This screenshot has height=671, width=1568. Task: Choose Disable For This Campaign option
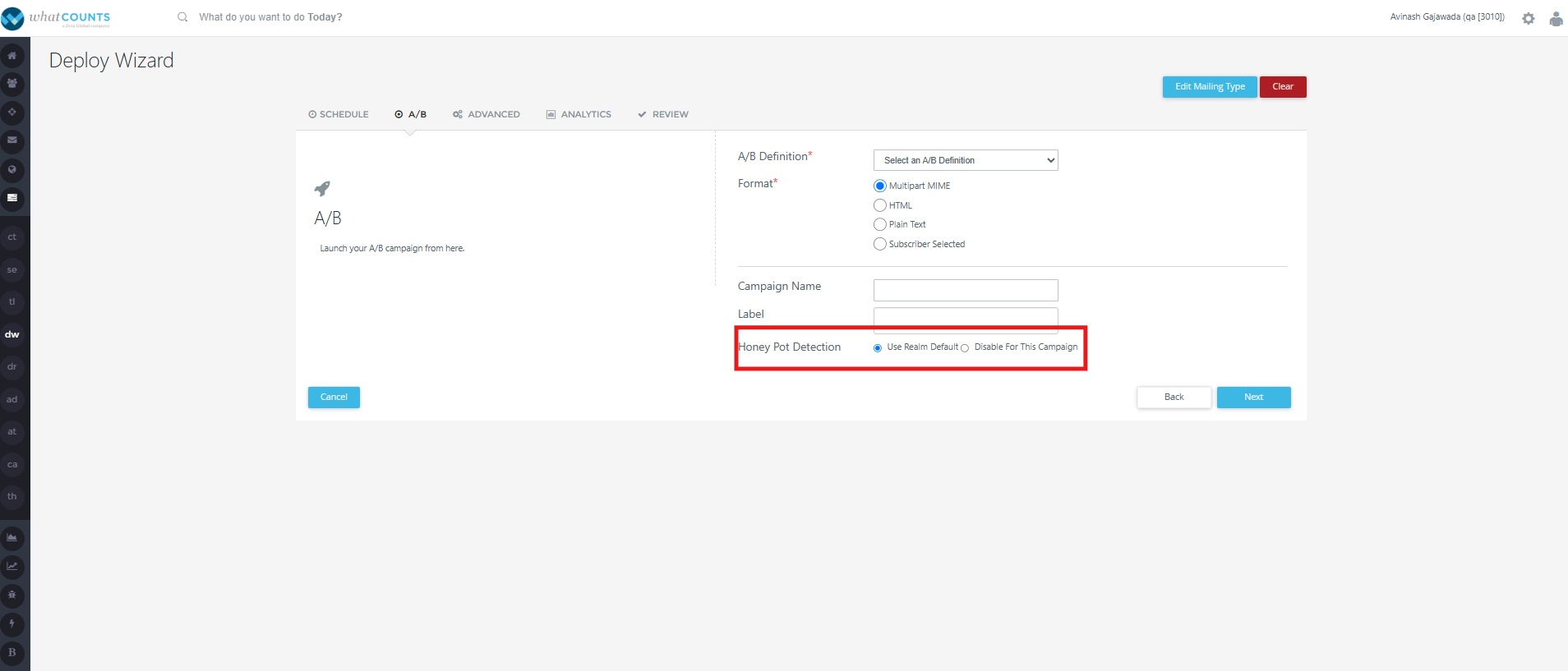[x=965, y=348]
